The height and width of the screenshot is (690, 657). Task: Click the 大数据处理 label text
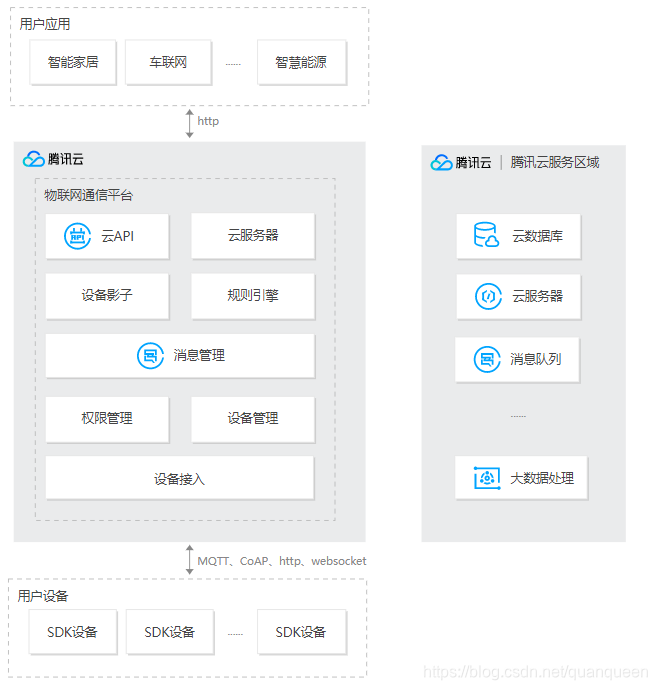coord(542,478)
